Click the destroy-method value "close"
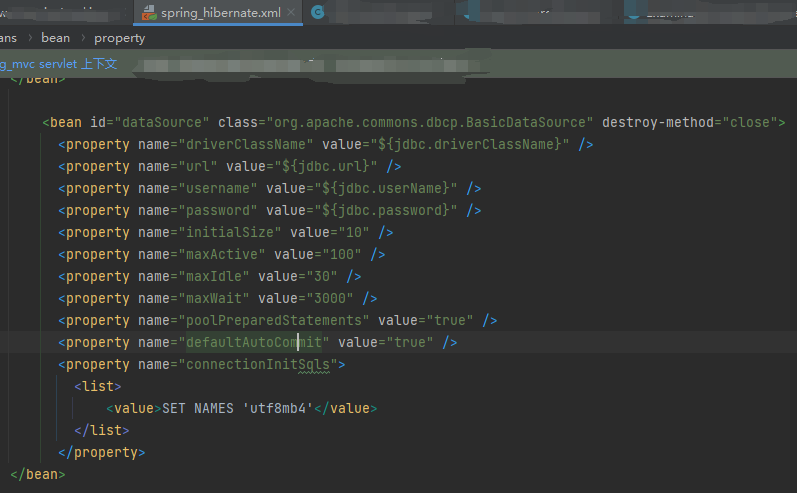The height and width of the screenshot is (493, 797). pos(750,122)
